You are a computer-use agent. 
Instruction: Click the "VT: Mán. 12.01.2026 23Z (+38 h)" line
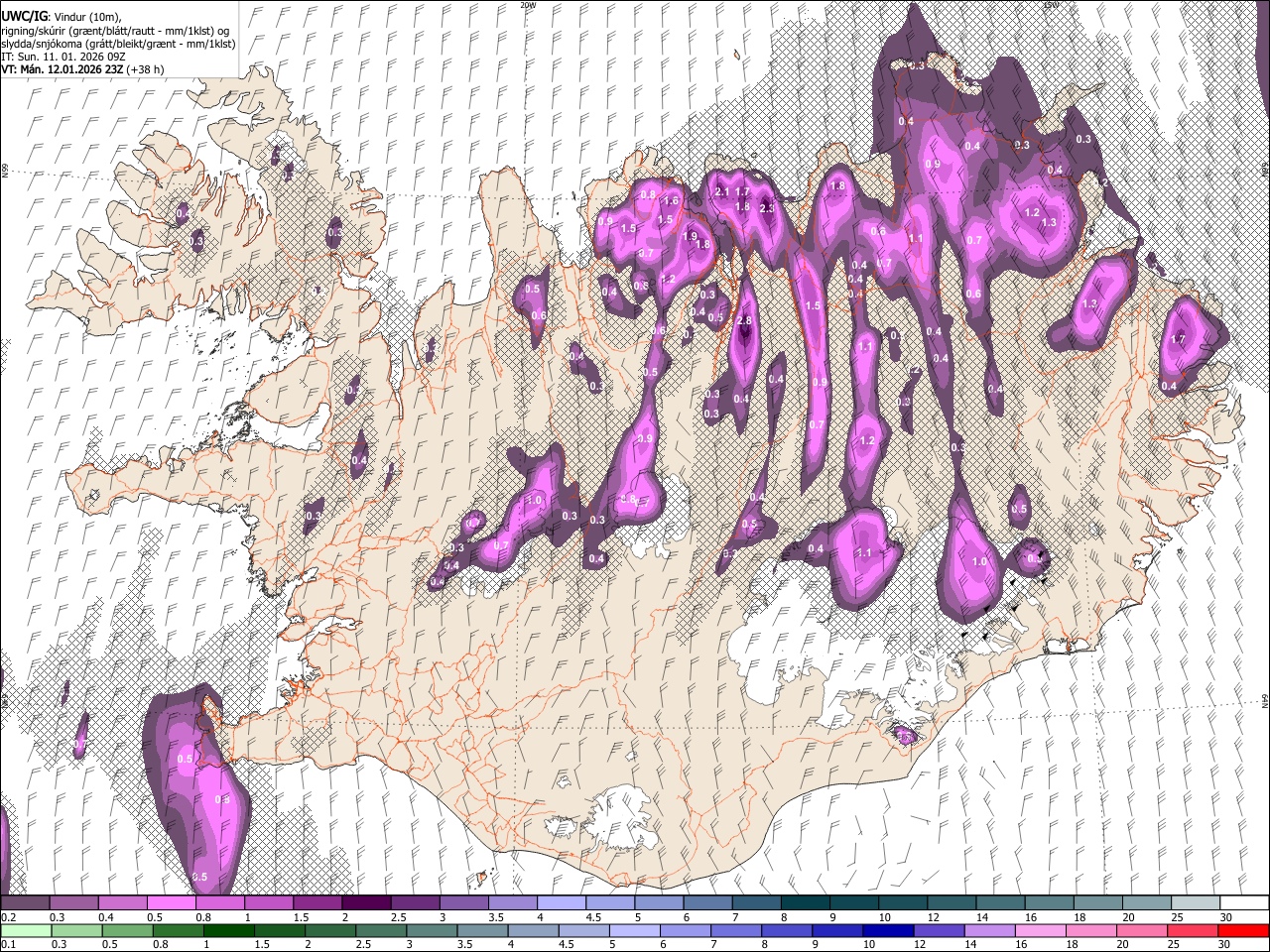click(82, 69)
